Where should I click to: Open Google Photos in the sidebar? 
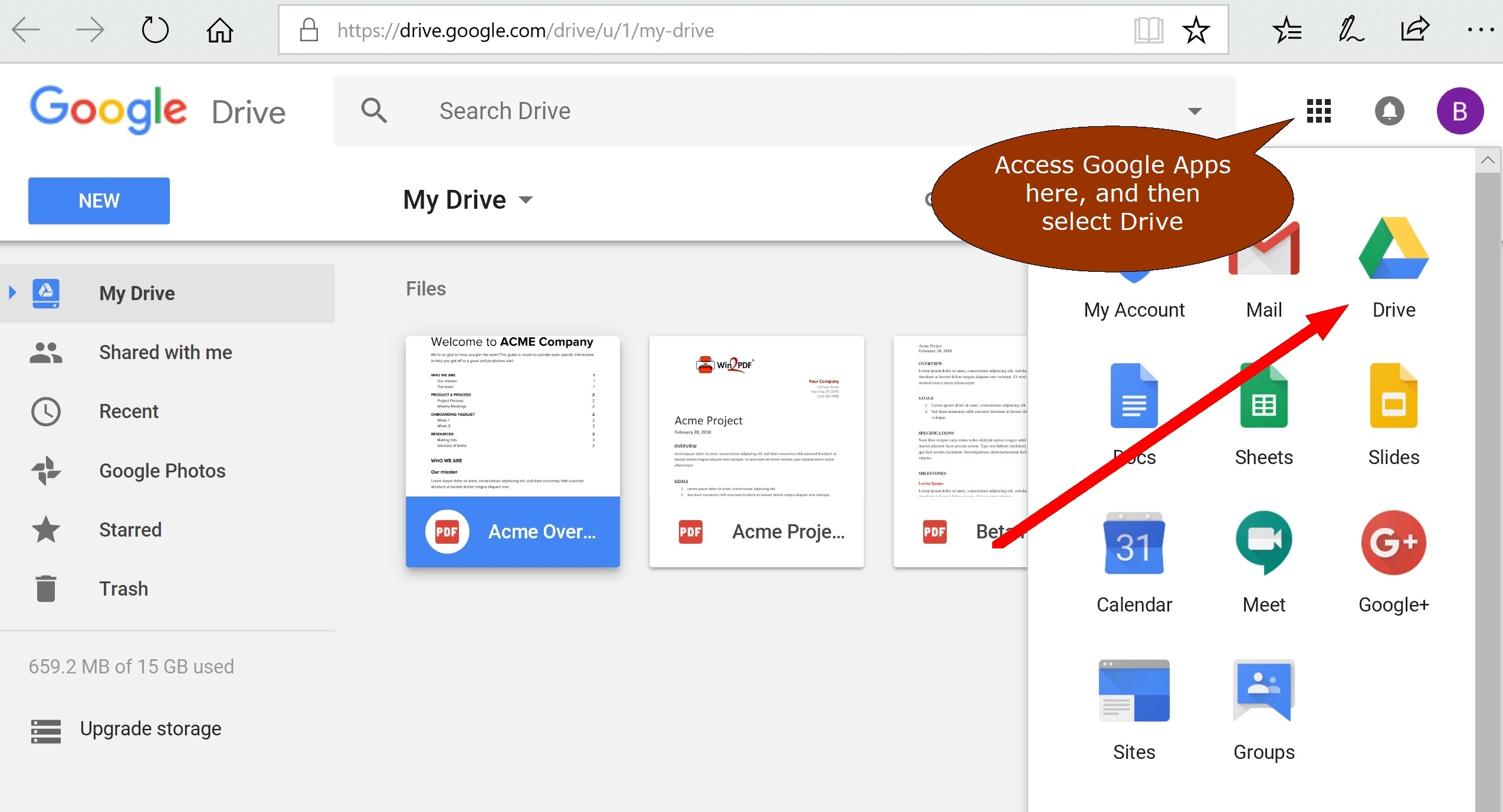(x=162, y=470)
